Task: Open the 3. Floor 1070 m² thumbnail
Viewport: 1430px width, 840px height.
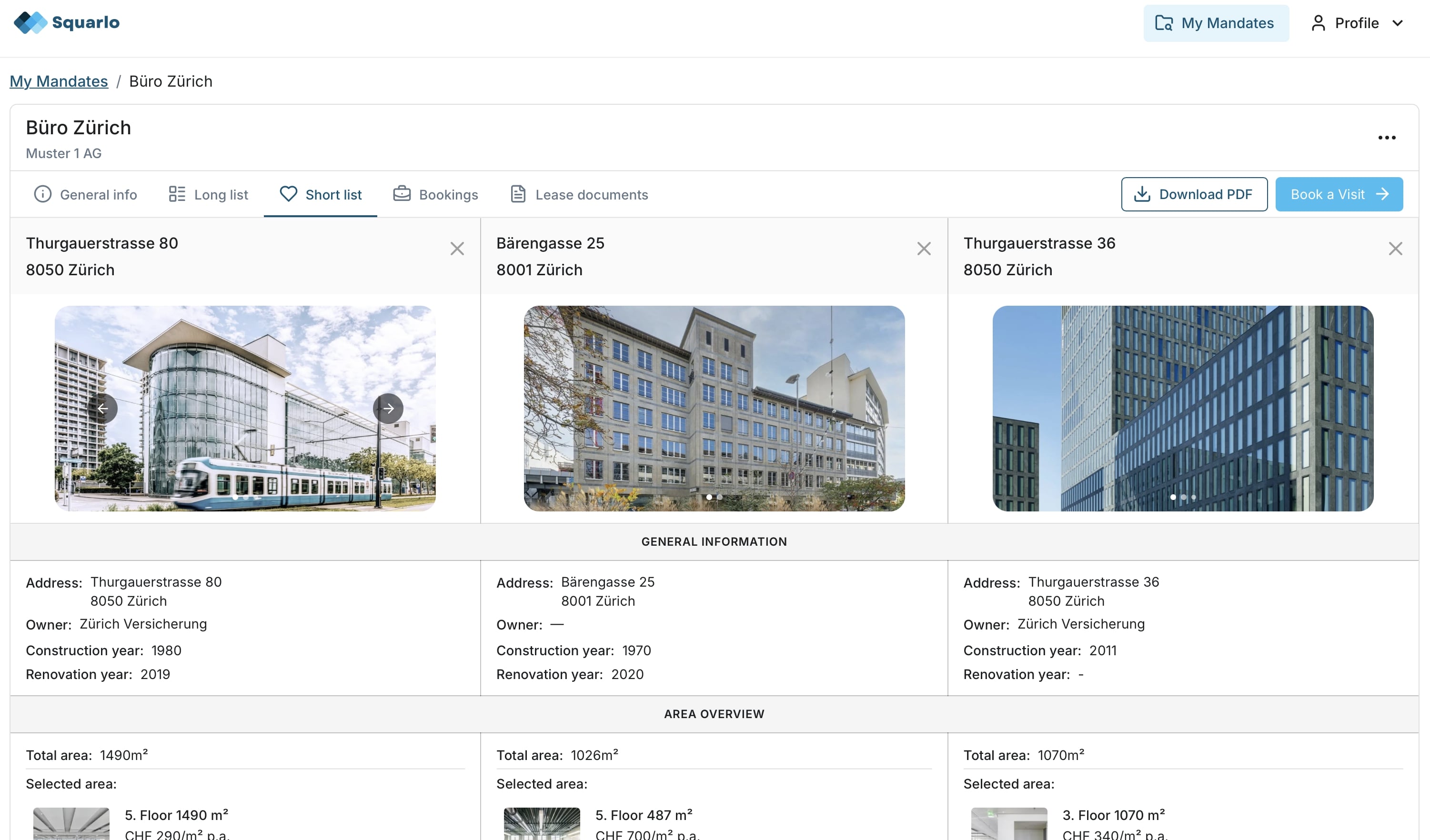Action: tap(1008, 823)
